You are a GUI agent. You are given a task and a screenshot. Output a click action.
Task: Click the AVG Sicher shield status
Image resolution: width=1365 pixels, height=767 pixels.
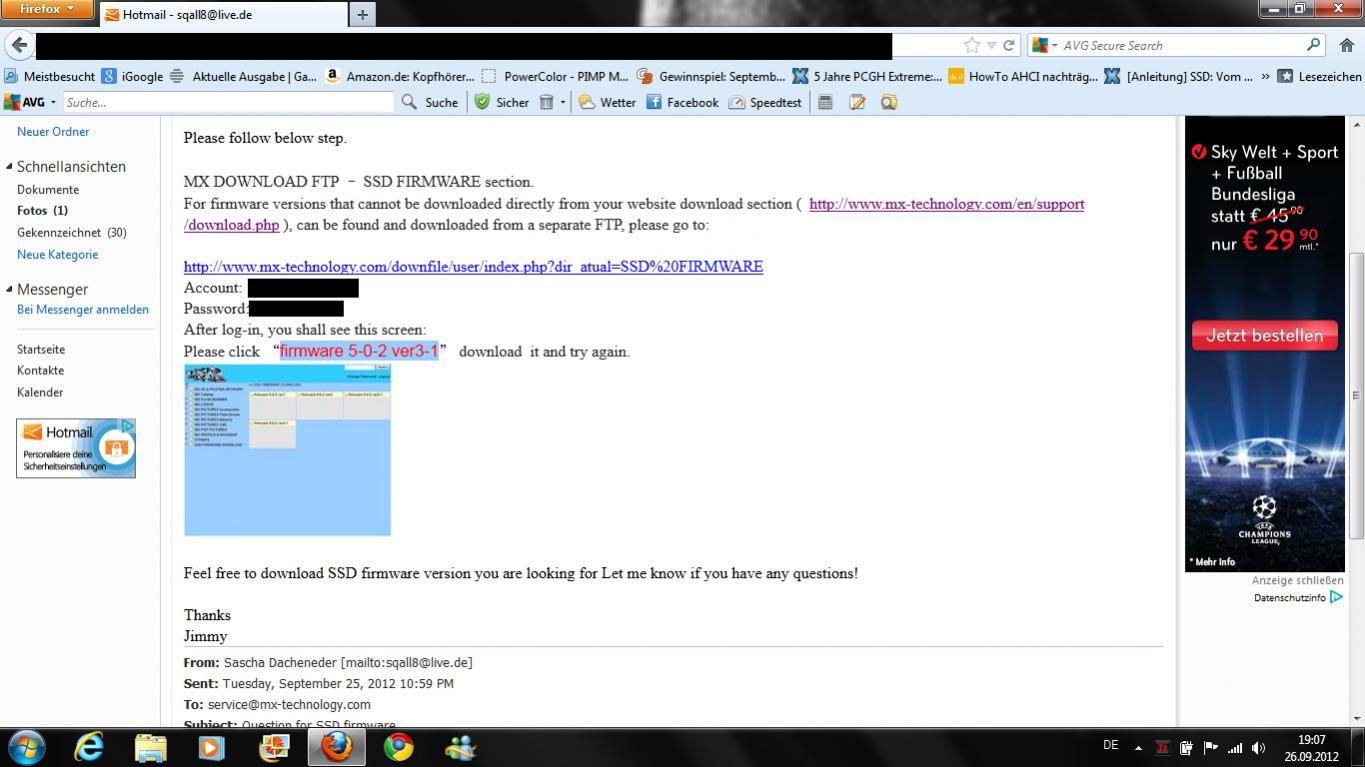pos(502,102)
